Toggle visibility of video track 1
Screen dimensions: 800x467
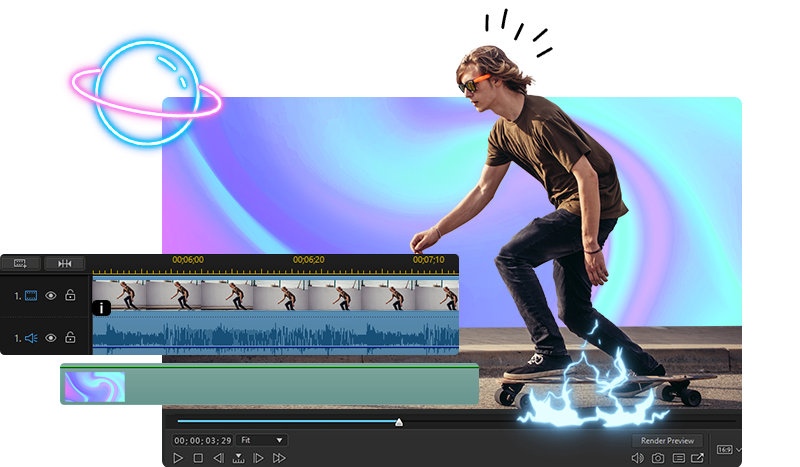tap(50, 295)
